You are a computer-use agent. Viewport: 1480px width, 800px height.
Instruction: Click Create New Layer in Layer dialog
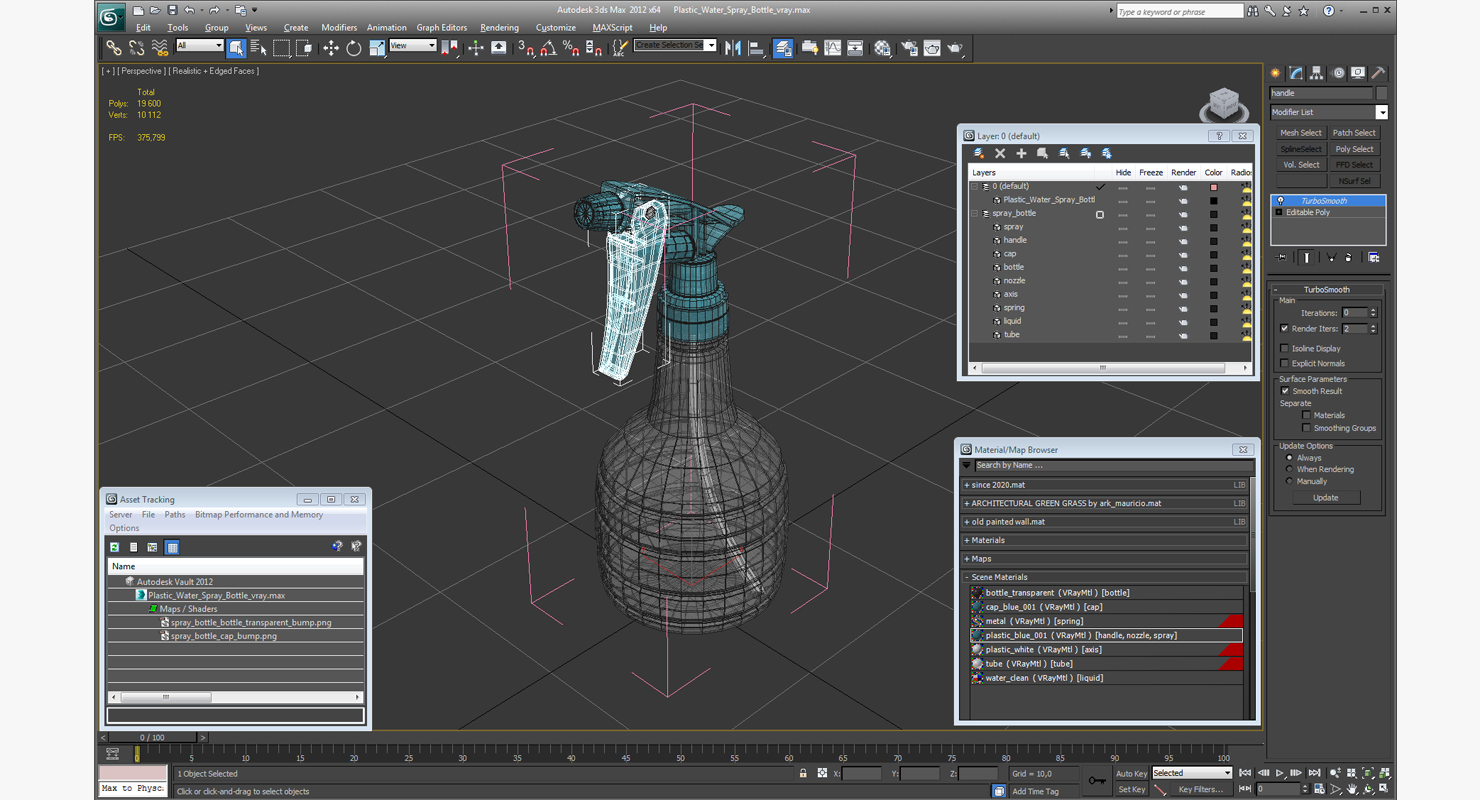pyautogui.click(x=980, y=153)
